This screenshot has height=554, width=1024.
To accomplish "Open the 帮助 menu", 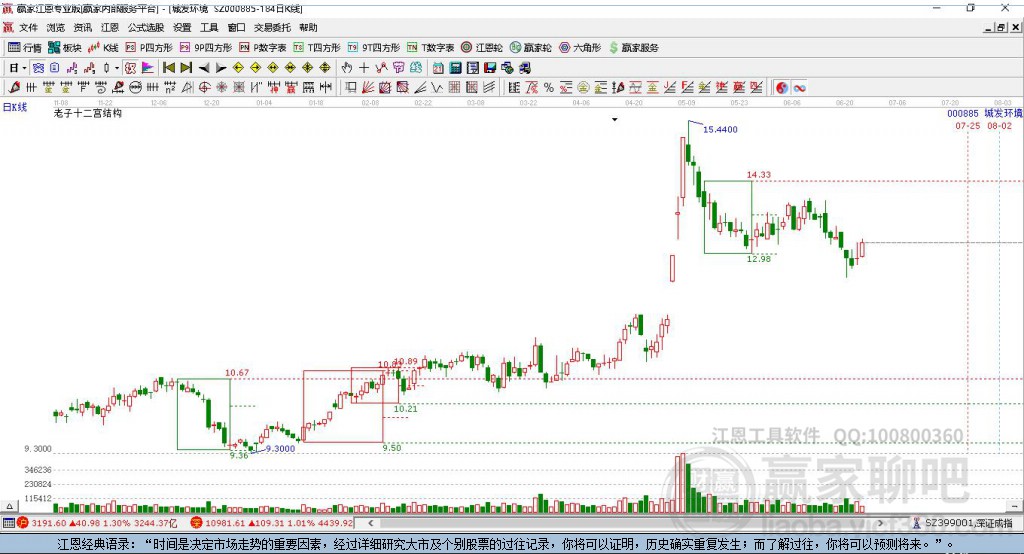I will pos(308,27).
